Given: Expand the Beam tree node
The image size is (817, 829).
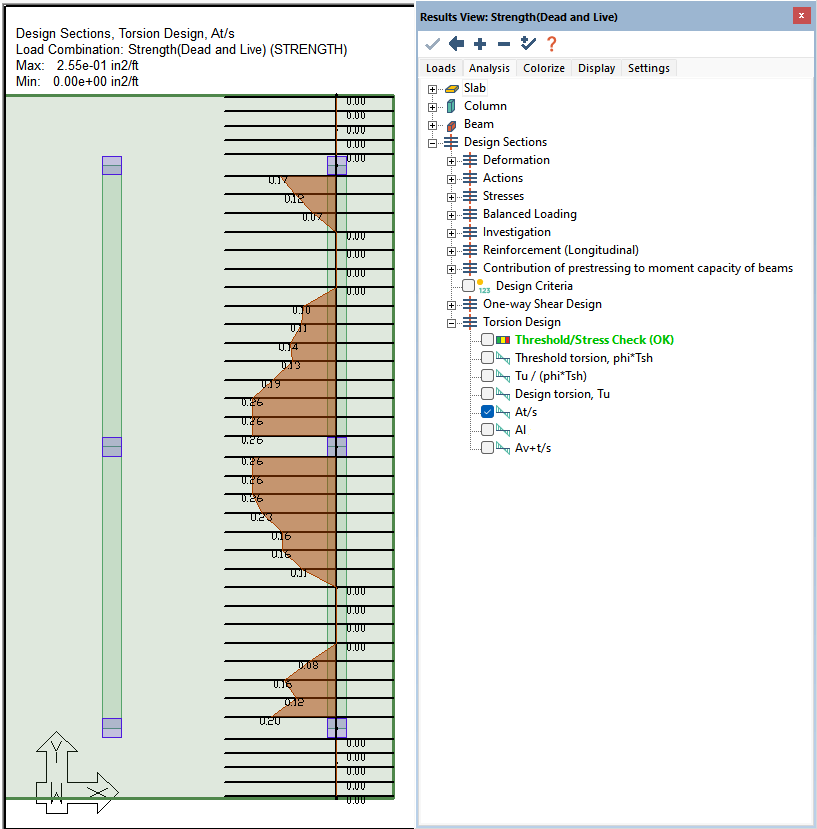Looking at the screenshot, I should (x=433, y=125).
